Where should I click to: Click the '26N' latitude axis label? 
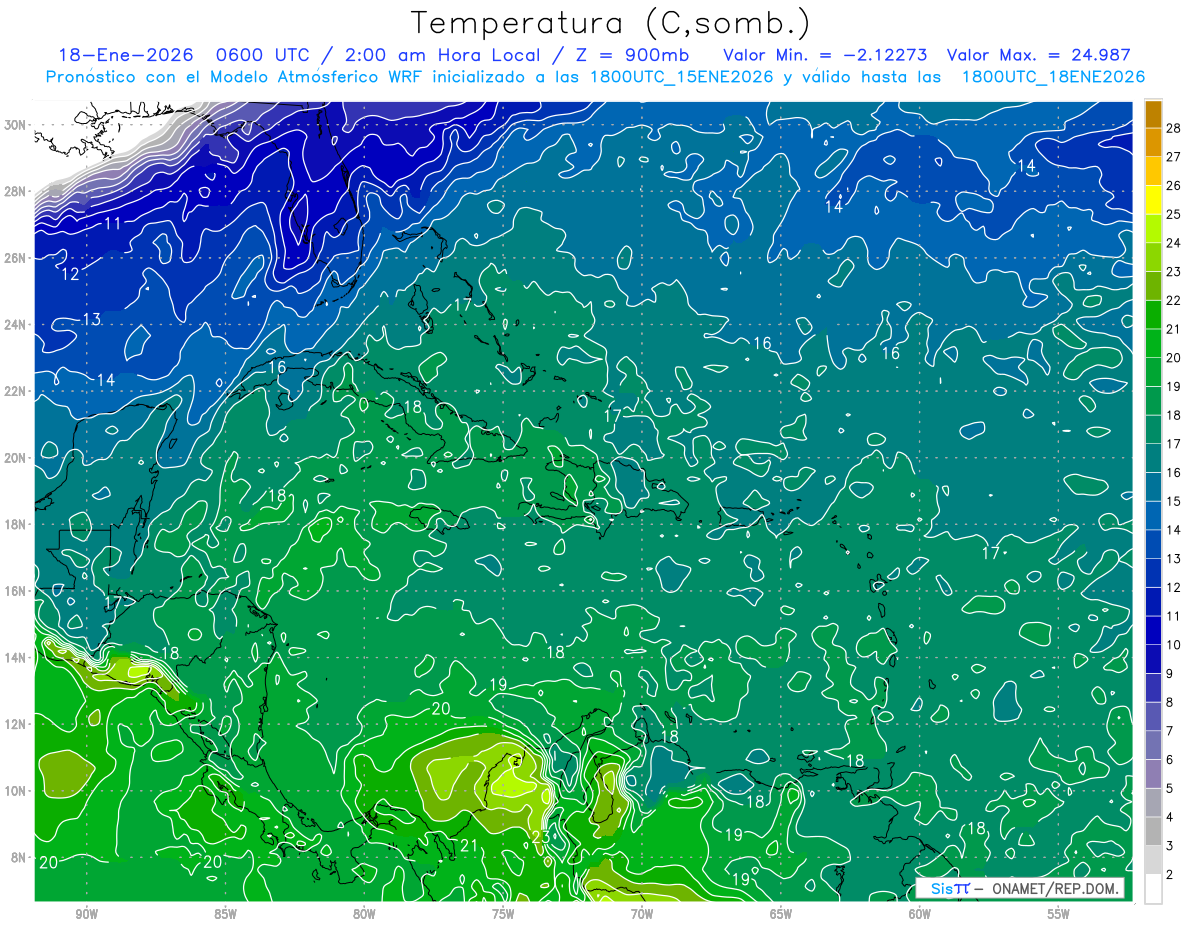[15, 258]
